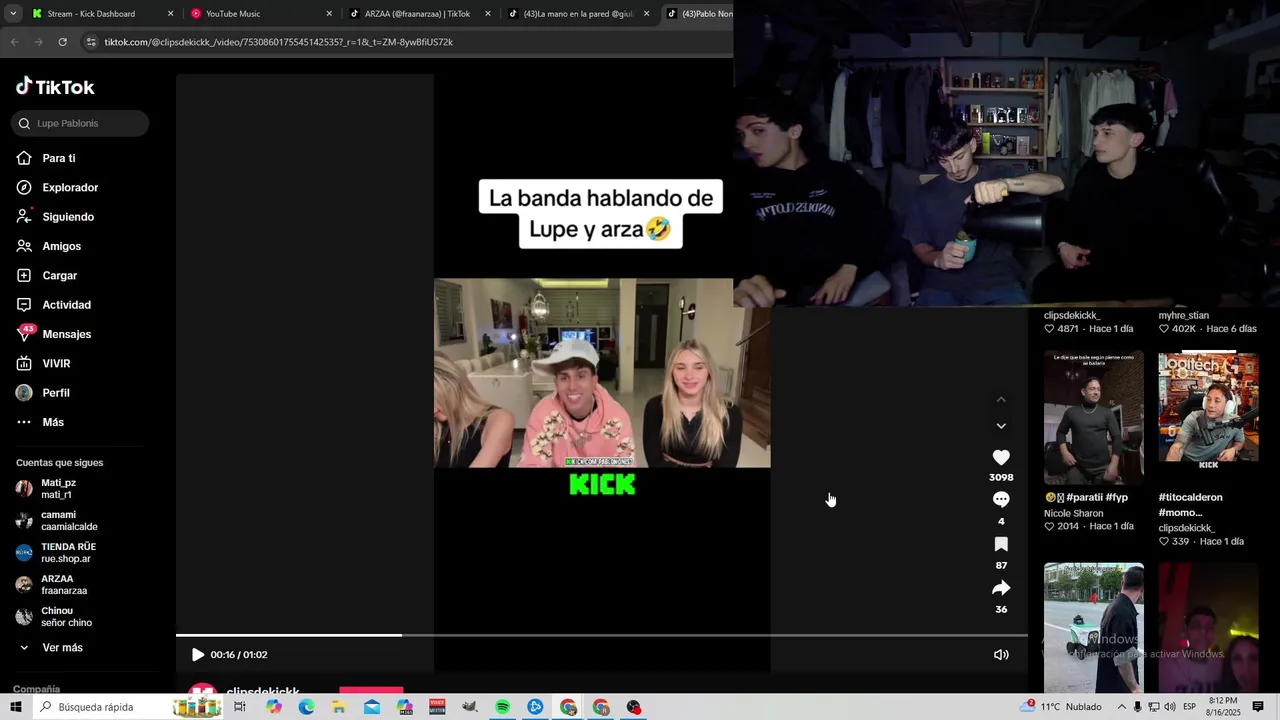The height and width of the screenshot is (720, 1280).
Task: Open the Windows notification center
Action: pos(1258,707)
